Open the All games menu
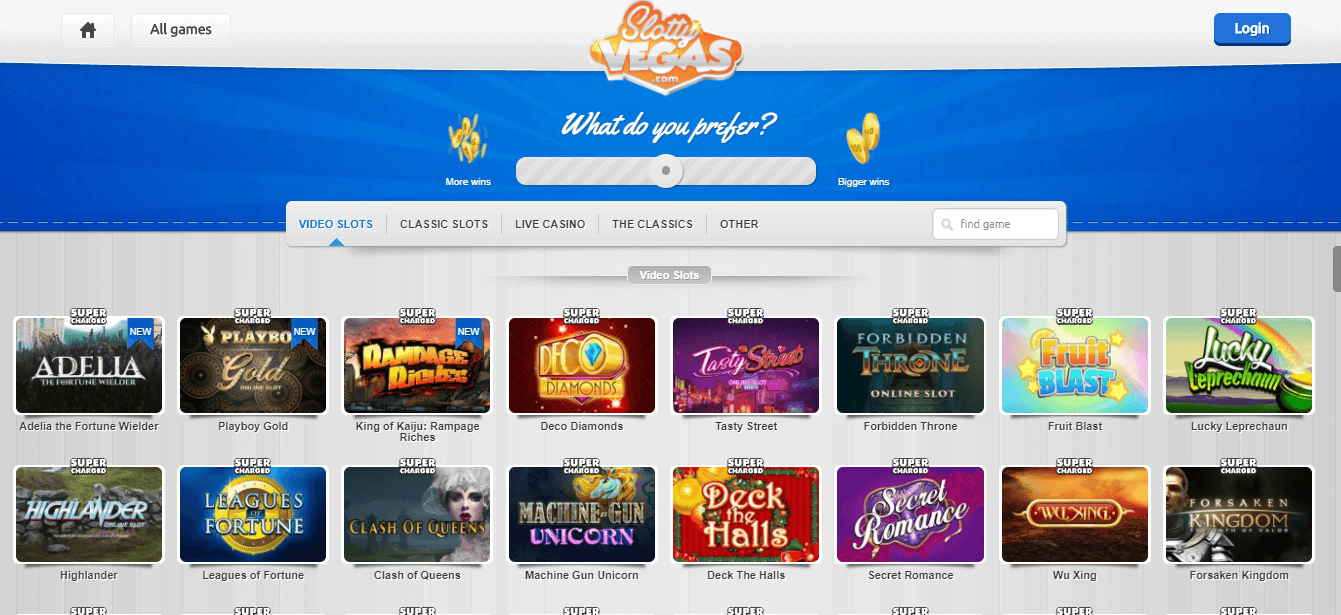 point(181,30)
